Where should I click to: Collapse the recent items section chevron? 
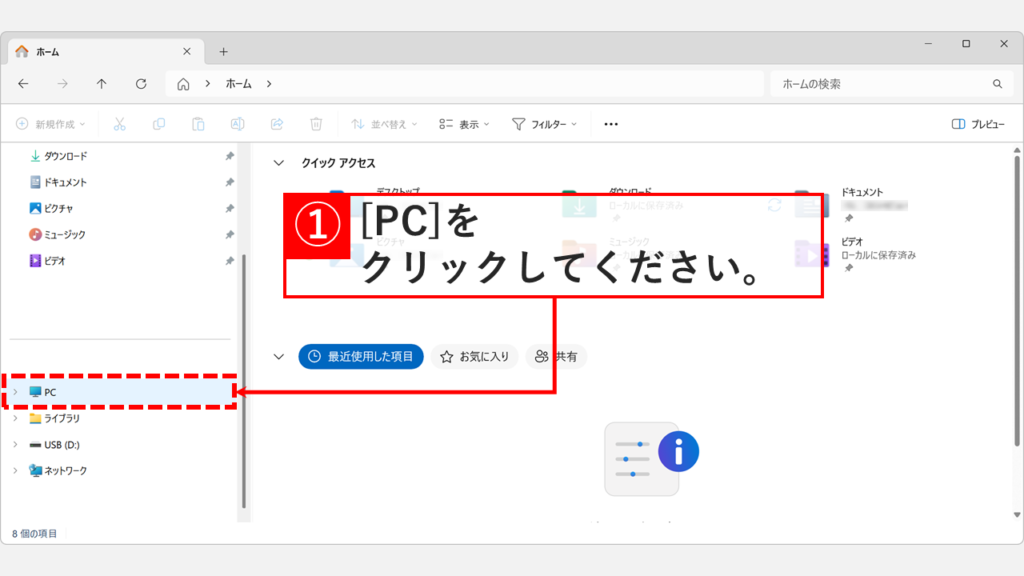[279, 357]
